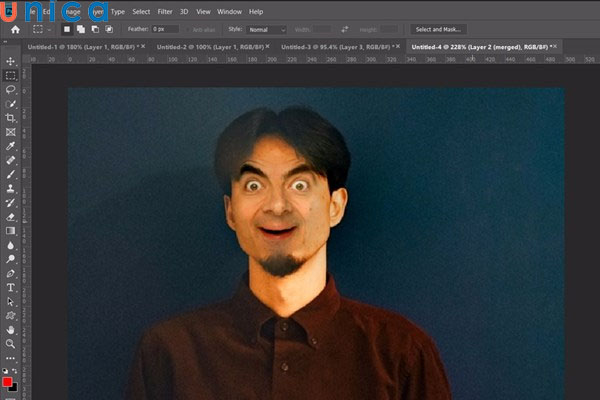Select the Dodge tool

coord(10,259)
